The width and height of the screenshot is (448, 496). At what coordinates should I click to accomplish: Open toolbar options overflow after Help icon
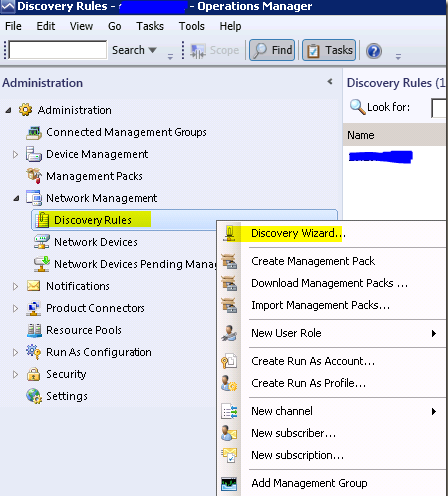point(398,56)
